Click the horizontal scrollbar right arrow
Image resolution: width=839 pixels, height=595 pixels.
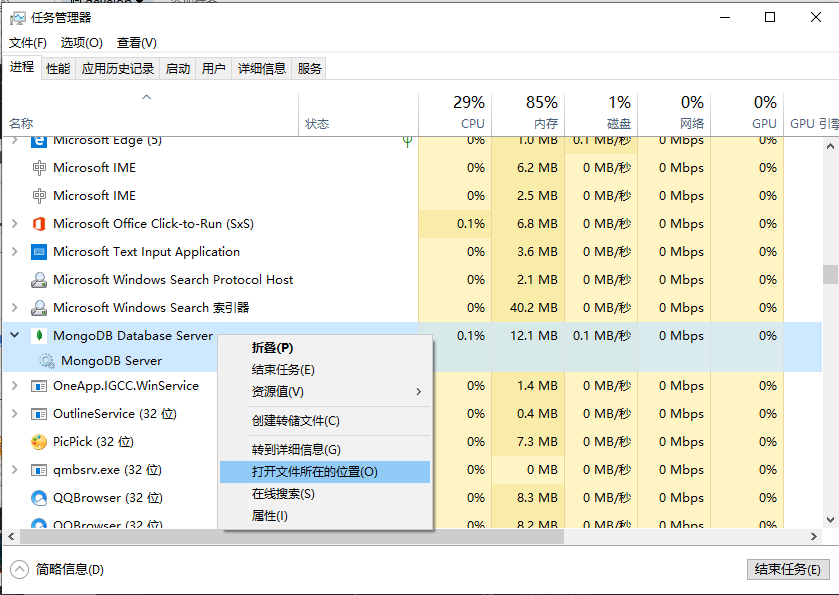814,536
